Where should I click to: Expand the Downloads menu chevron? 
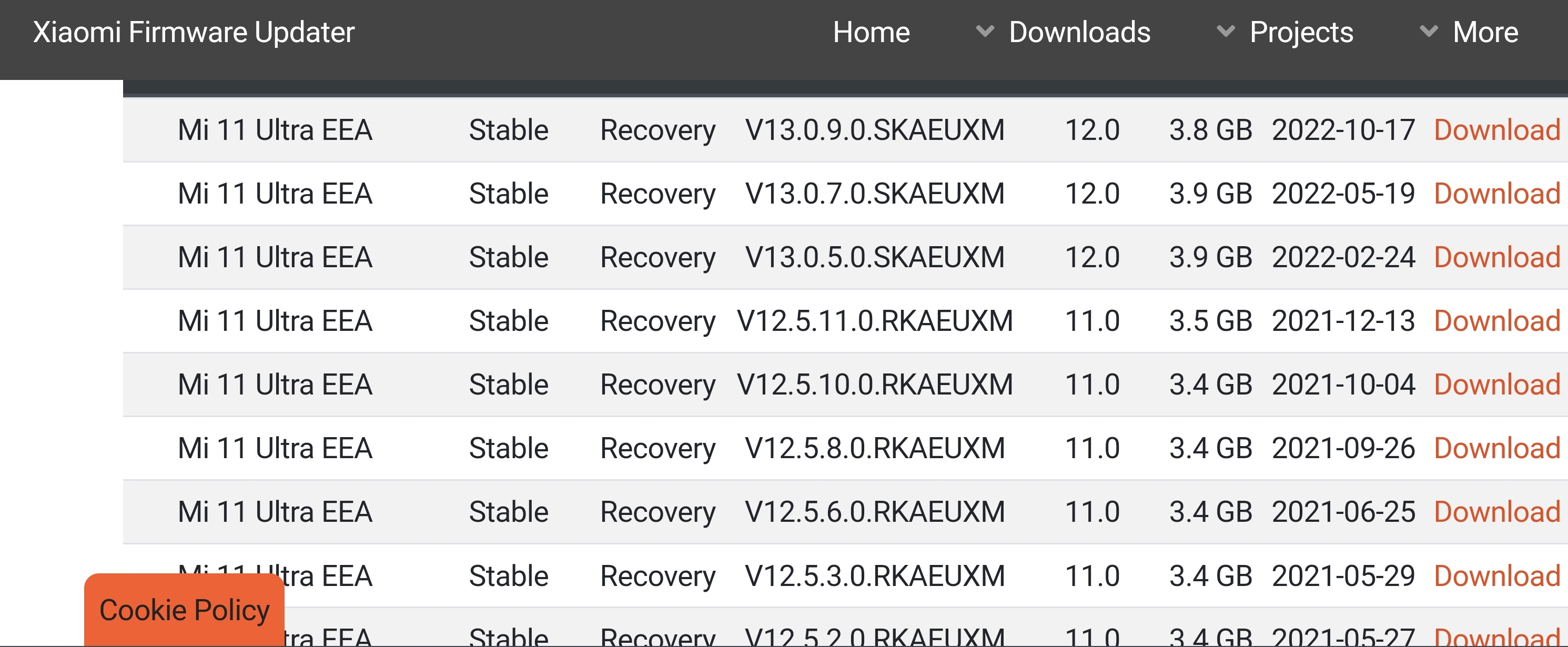coord(984,32)
